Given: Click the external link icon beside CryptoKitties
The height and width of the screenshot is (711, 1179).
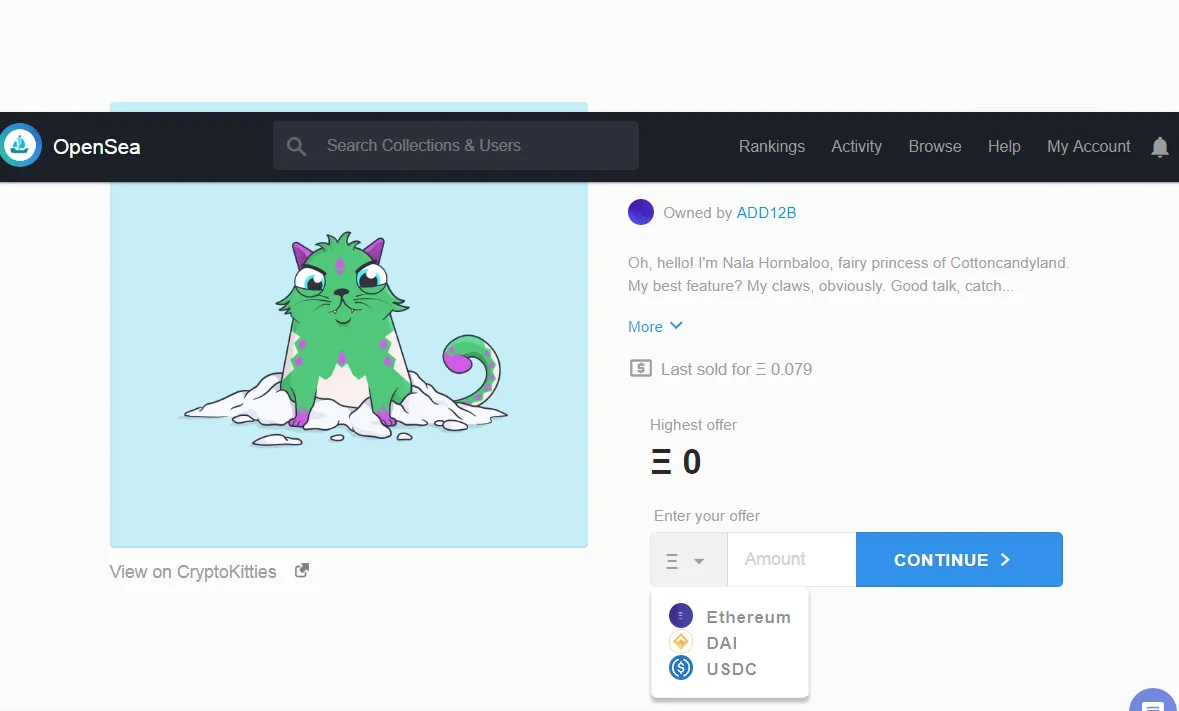Looking at the screenshot, I should (302, 570).
